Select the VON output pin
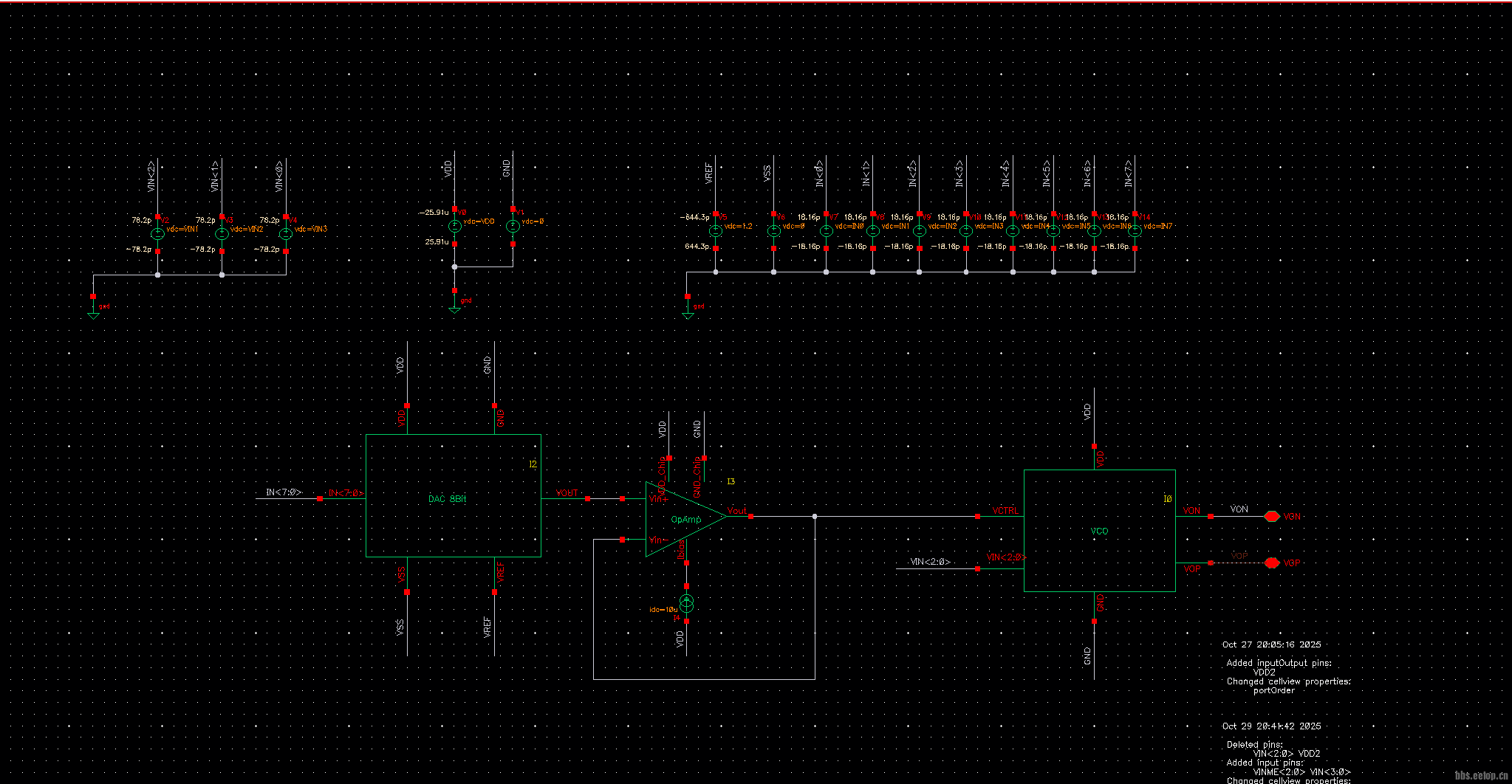 coord(1271,517)
